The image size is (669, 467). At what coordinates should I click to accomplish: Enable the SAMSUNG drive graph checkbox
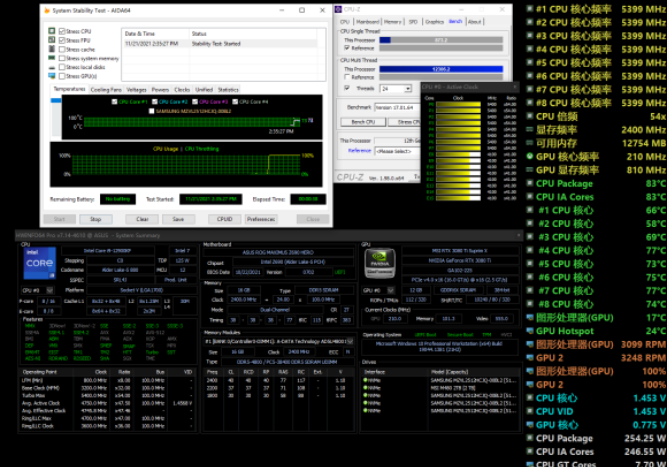coord(151,111)
